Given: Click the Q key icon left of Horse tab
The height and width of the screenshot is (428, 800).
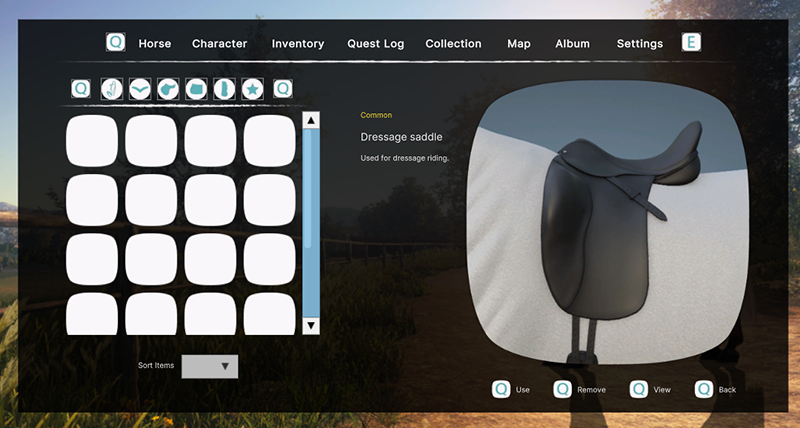Looking at the screenshot, I should pos(116,42).
